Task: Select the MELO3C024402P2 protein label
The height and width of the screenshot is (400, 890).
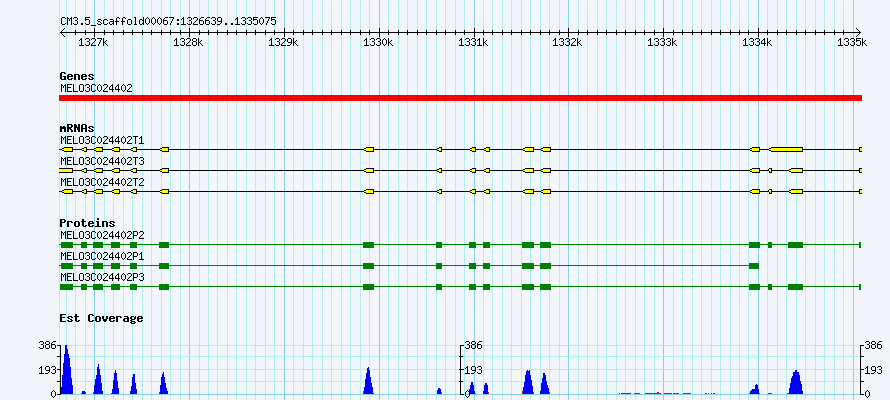Action: [x=102, y=235]
